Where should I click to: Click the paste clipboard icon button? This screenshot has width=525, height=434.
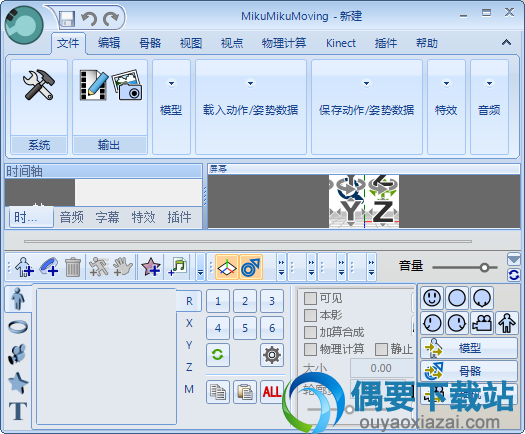[x=245, y=391]
